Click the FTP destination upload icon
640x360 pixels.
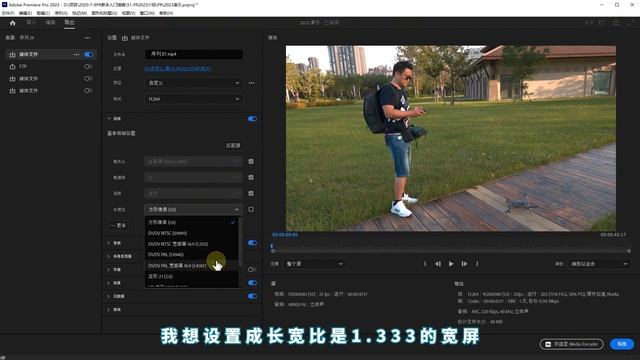13,67
